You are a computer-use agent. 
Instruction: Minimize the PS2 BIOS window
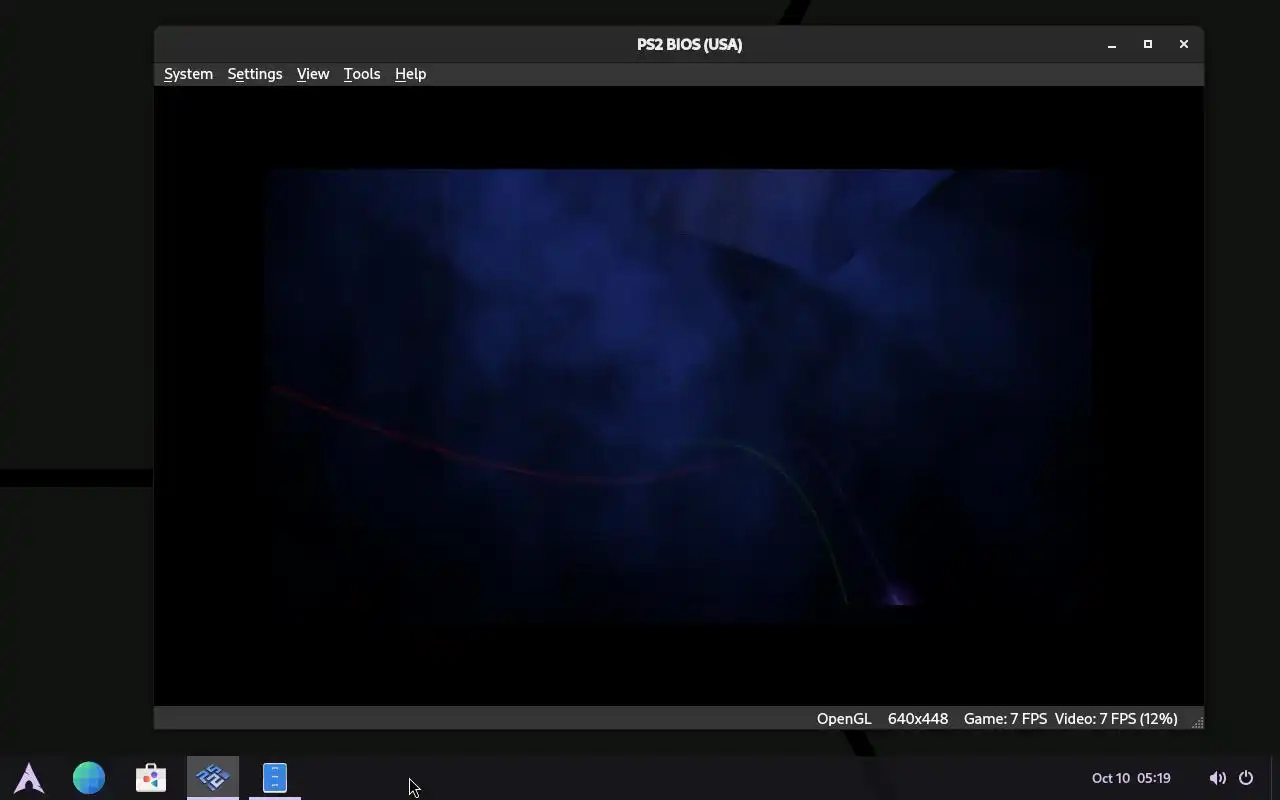point(1112,44)
